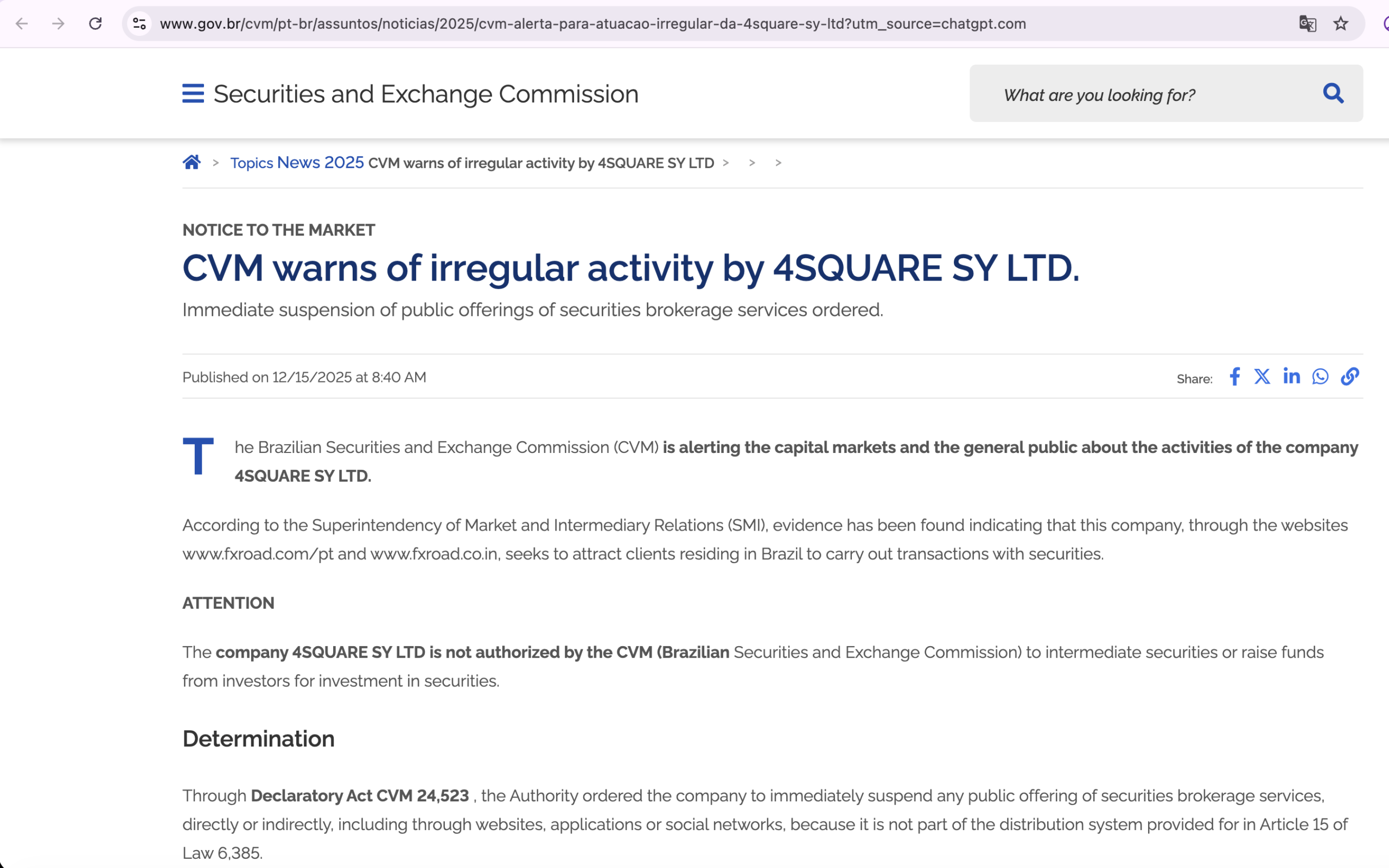The image size is (1389, 868).
Task: Go to home via breadcrumb house icon
Action: coord(192,162)
